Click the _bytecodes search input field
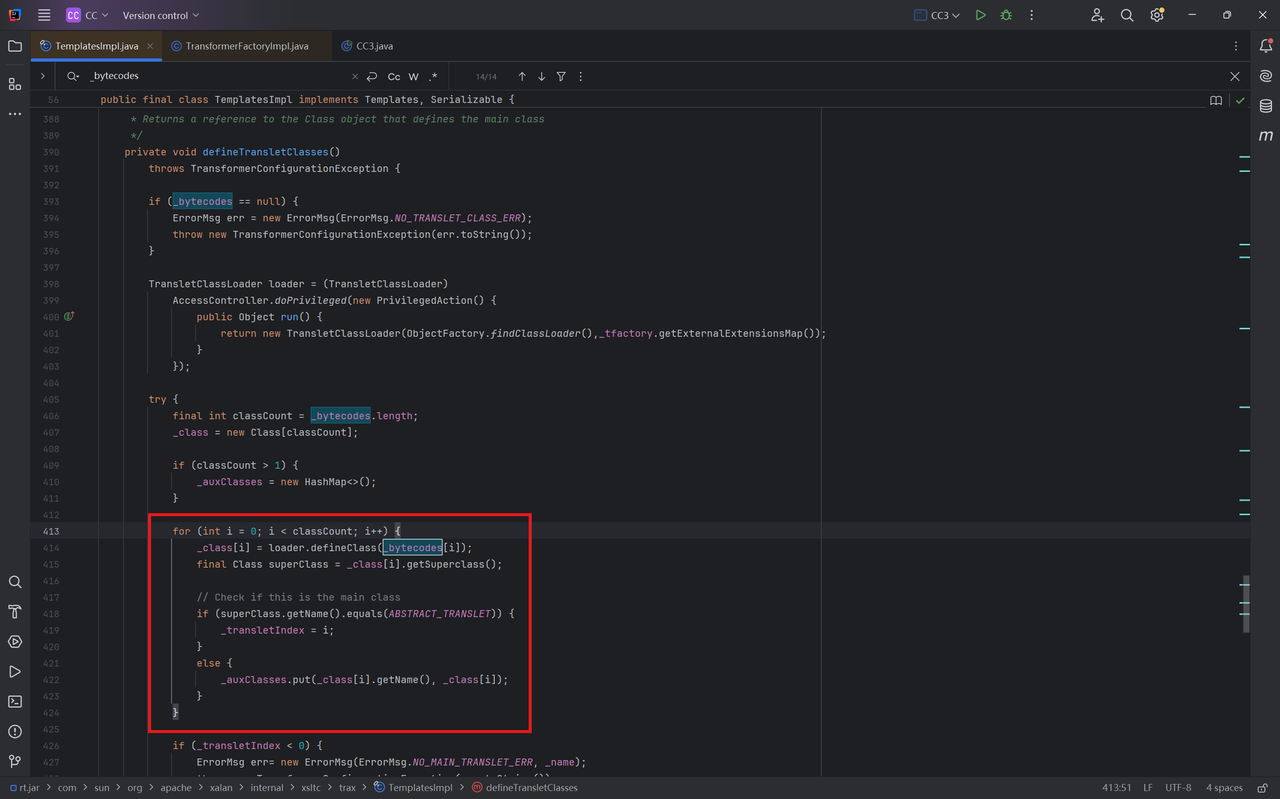This screenshot has width=1280, height=799. pyautogui.click(x=215, y=76)
